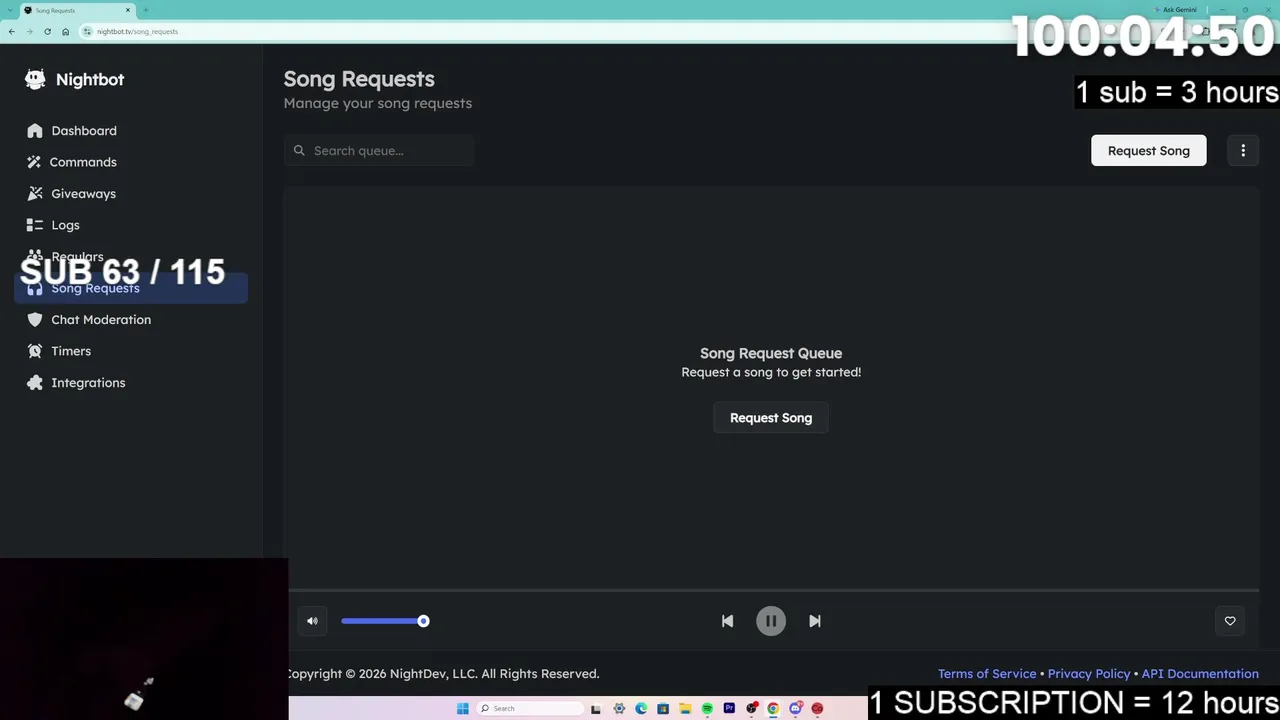Click the volume slider handle
The width and height of the screenshot is (1280, 720).
[423, 621]
